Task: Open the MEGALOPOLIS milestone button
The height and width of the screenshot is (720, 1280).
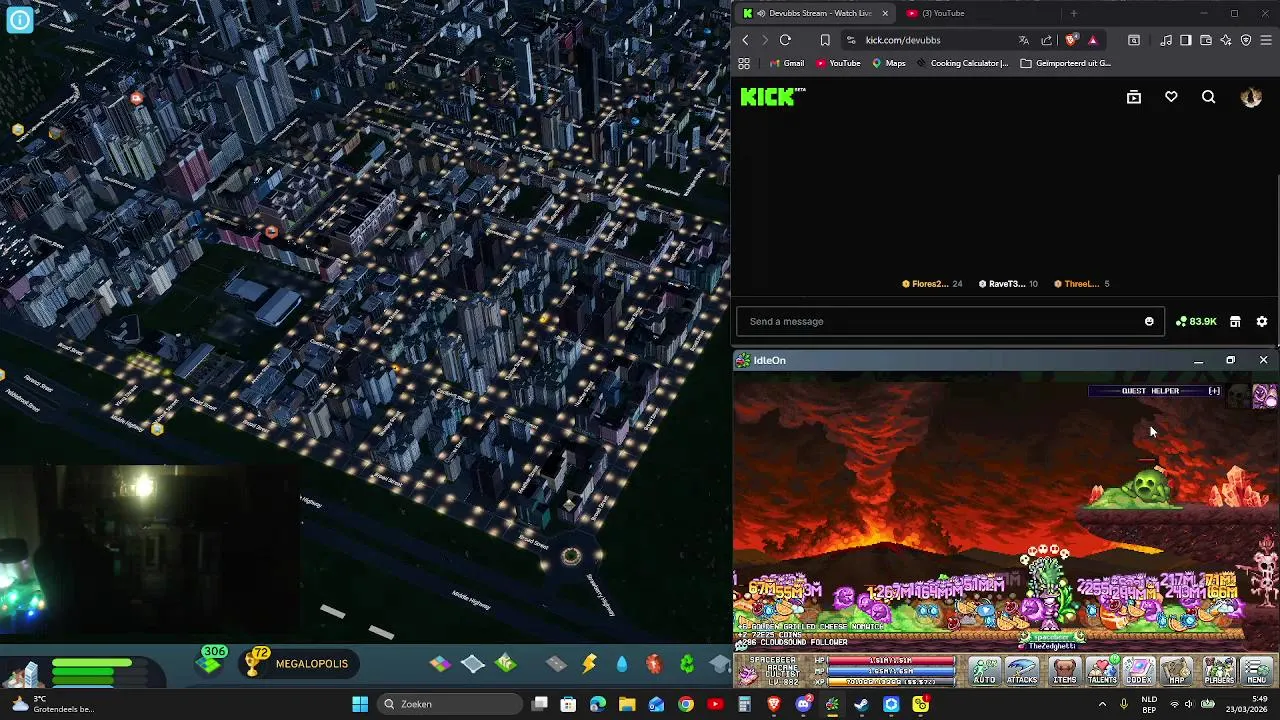Action: 300,663
